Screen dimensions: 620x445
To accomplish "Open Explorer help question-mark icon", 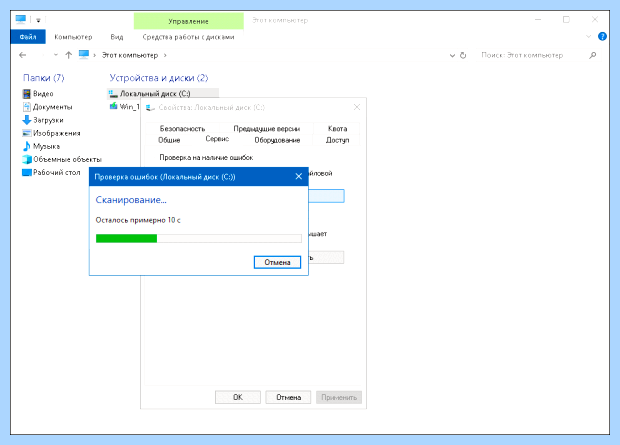I will coord(602,36).
